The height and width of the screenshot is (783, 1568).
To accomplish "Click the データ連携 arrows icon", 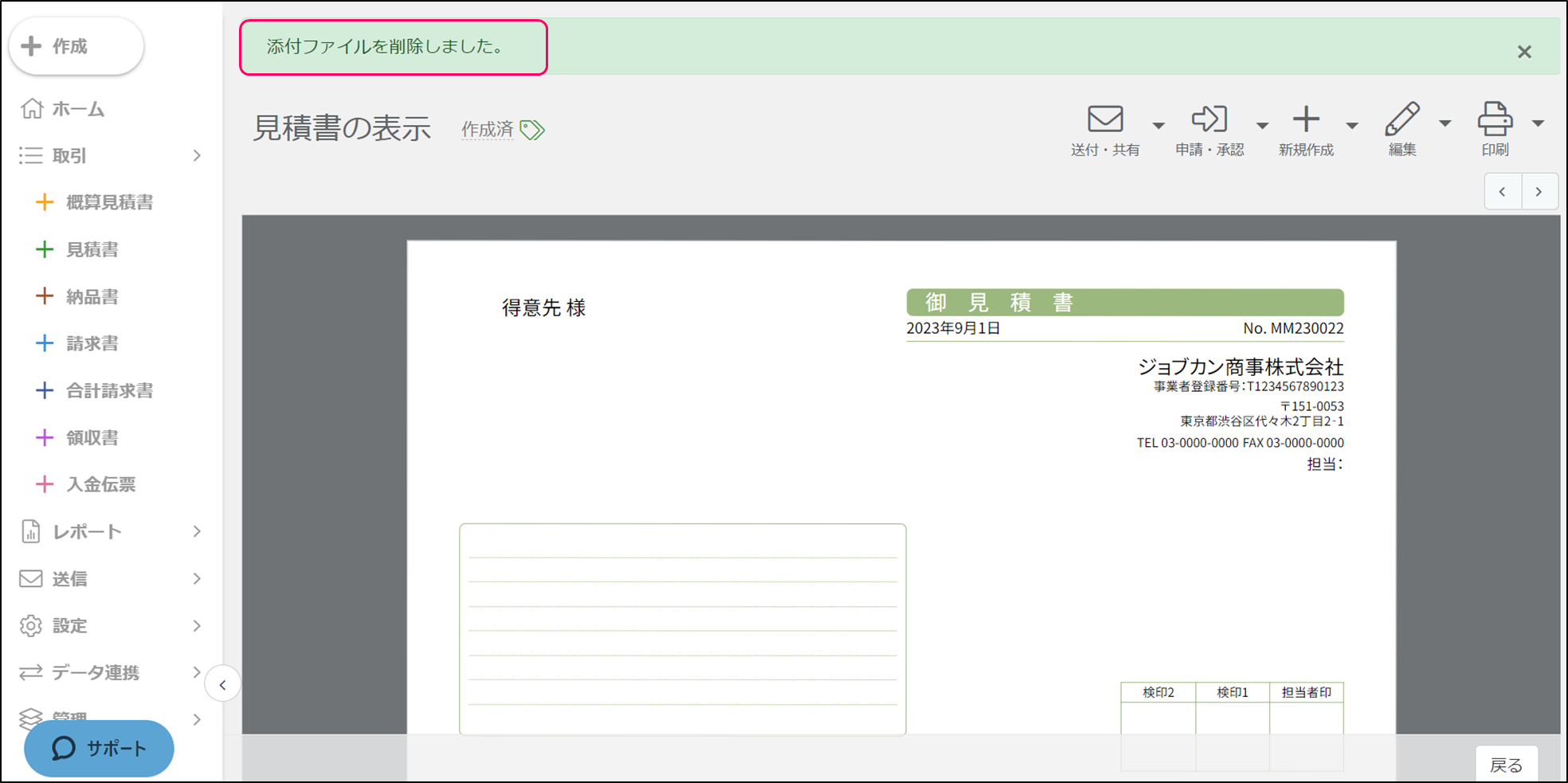I will [x=30, y=672].
